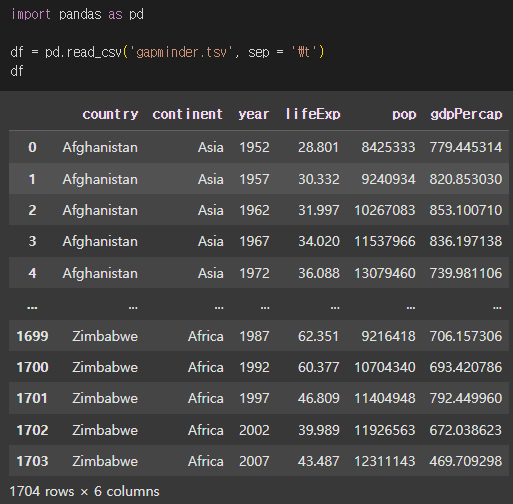Image resolution: width=513 pixels, height=504 pixels.
Task: Click the year value 2002
Action: tap(254, 430)
